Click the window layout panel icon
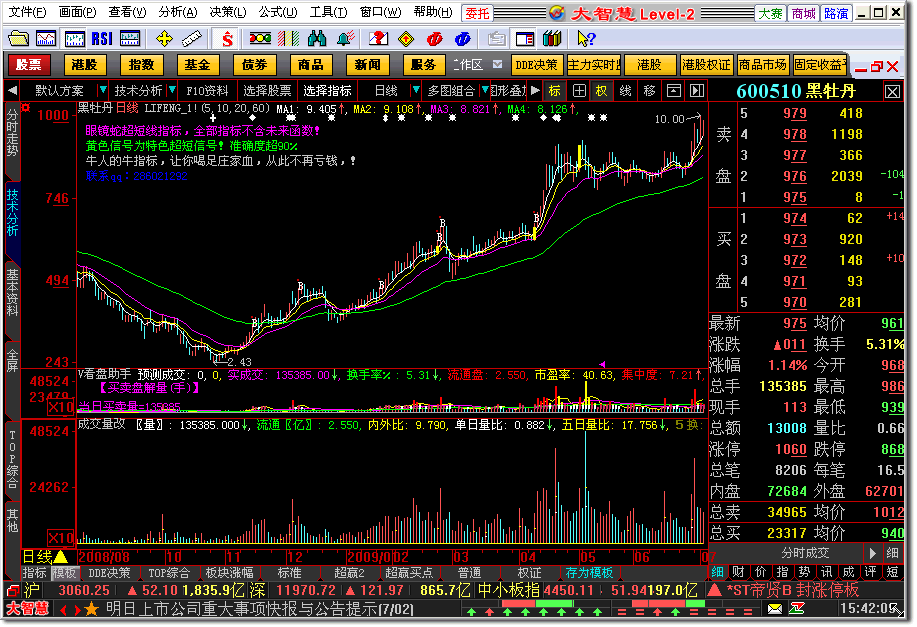 (x=525, y=39)
